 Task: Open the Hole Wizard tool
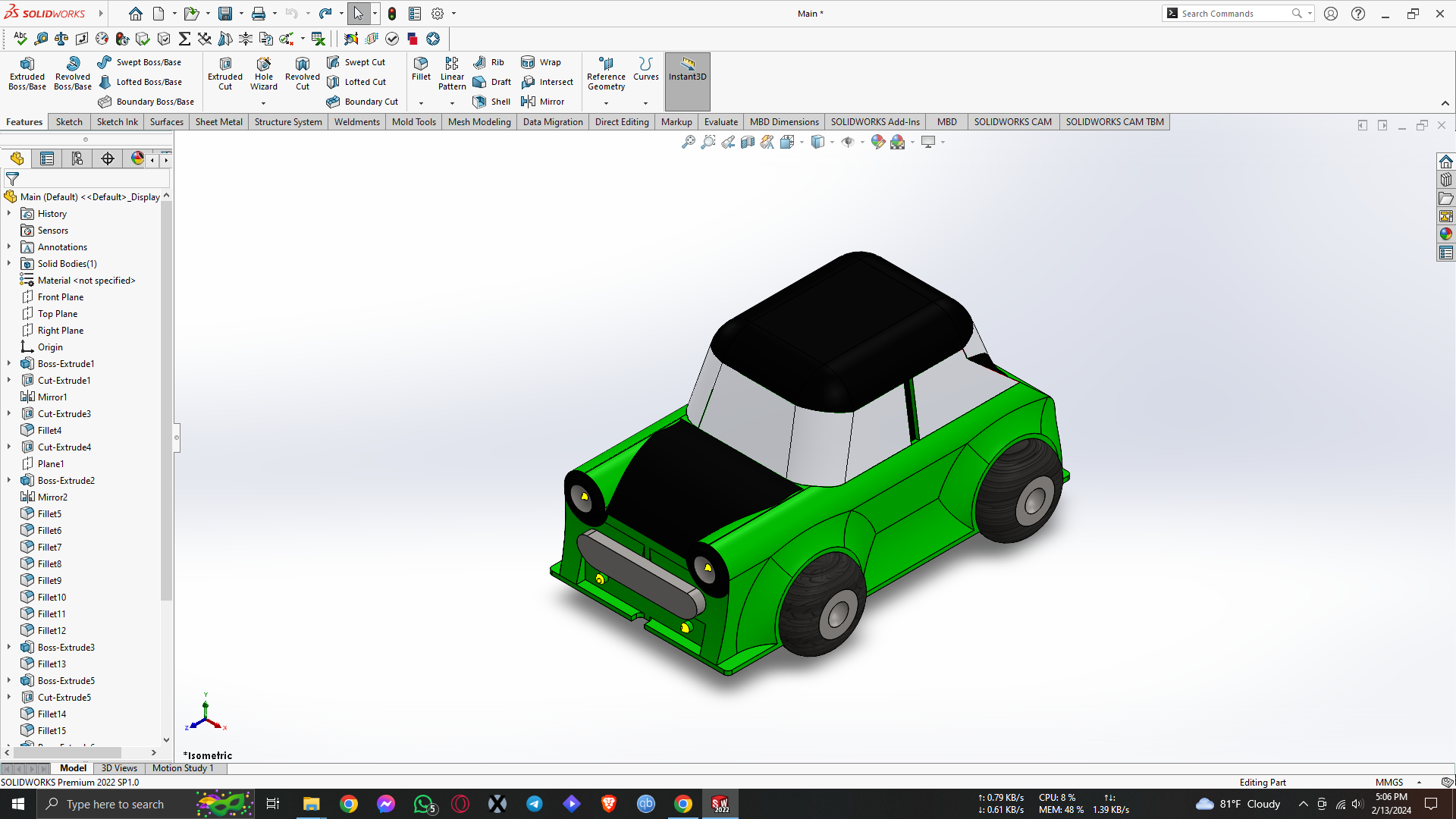(x=264, y=73)
